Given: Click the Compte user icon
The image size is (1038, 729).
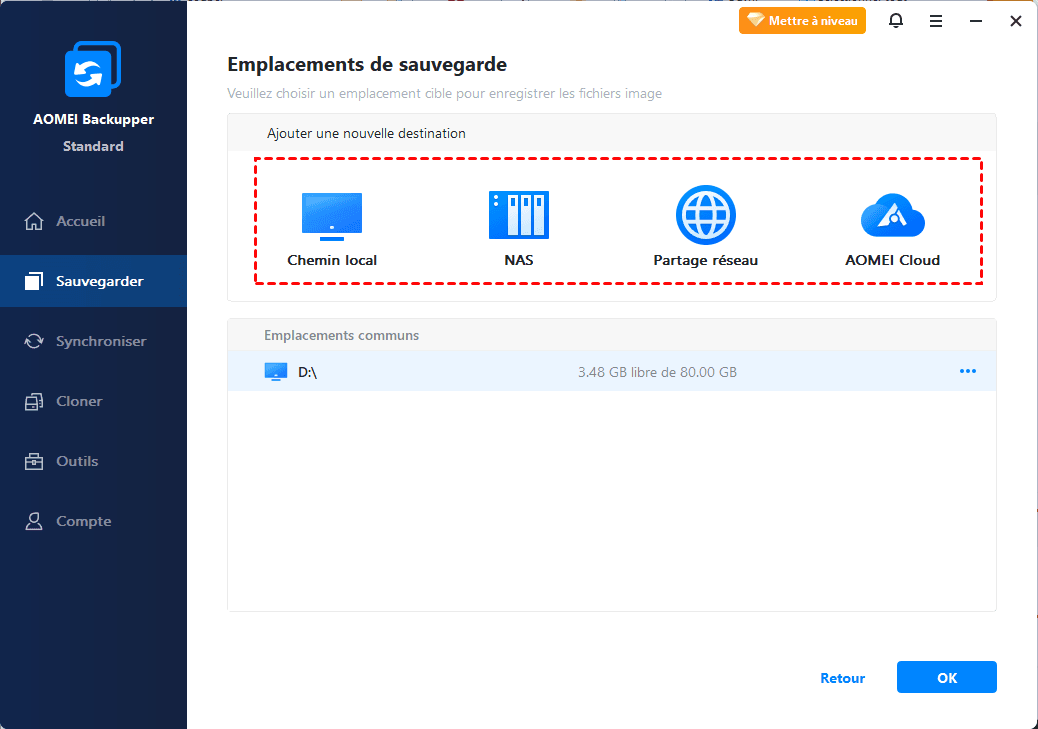Looking at the screenshot, I should pyautogui.click(x=34, y=521).
